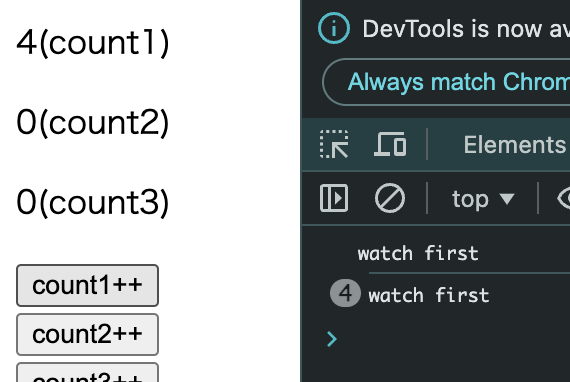Click the DevTools info circle icon
Viewport: 570px width, 382px height.
click(x=334, y=28)
